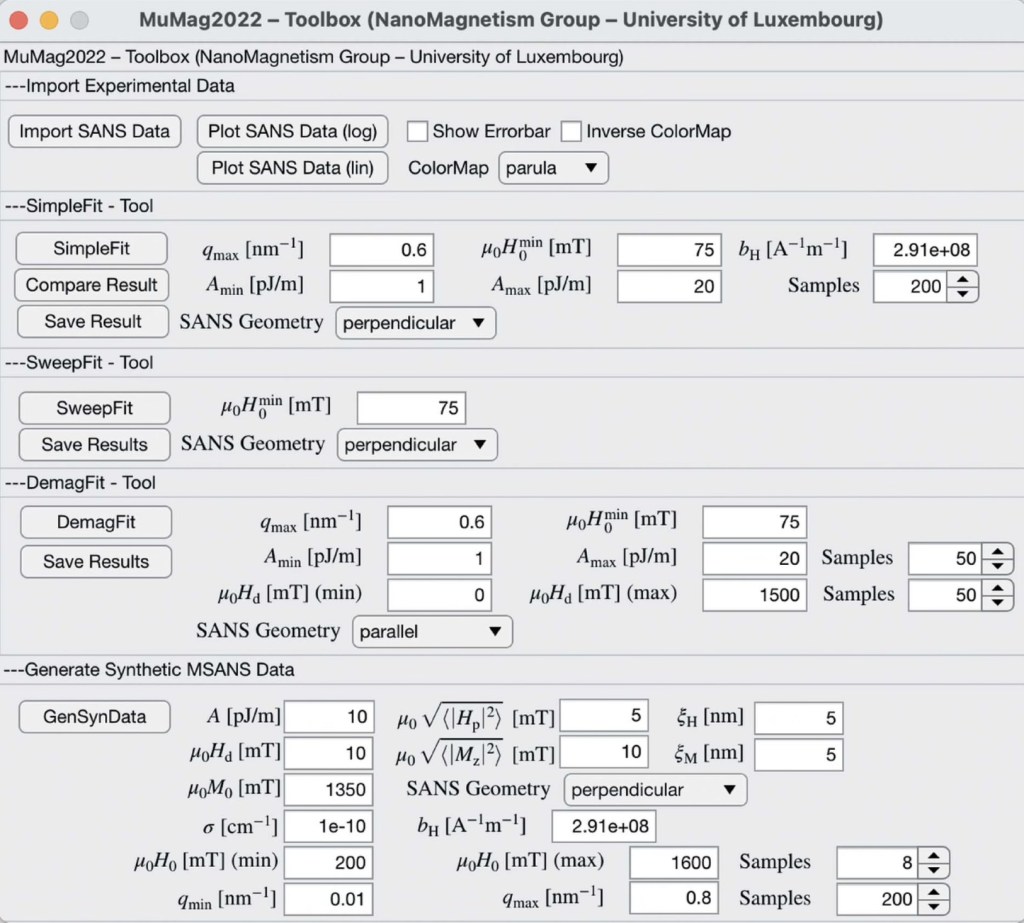Click the Import SANS Data button
Image resolution: width=1024 pixels, height=923 pixels.
point(94,131)
